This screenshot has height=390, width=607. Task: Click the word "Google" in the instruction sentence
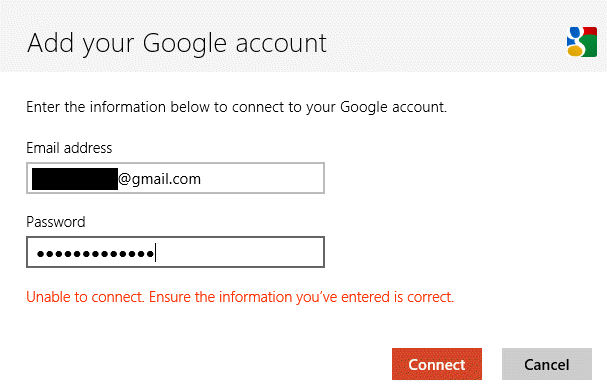364,107
